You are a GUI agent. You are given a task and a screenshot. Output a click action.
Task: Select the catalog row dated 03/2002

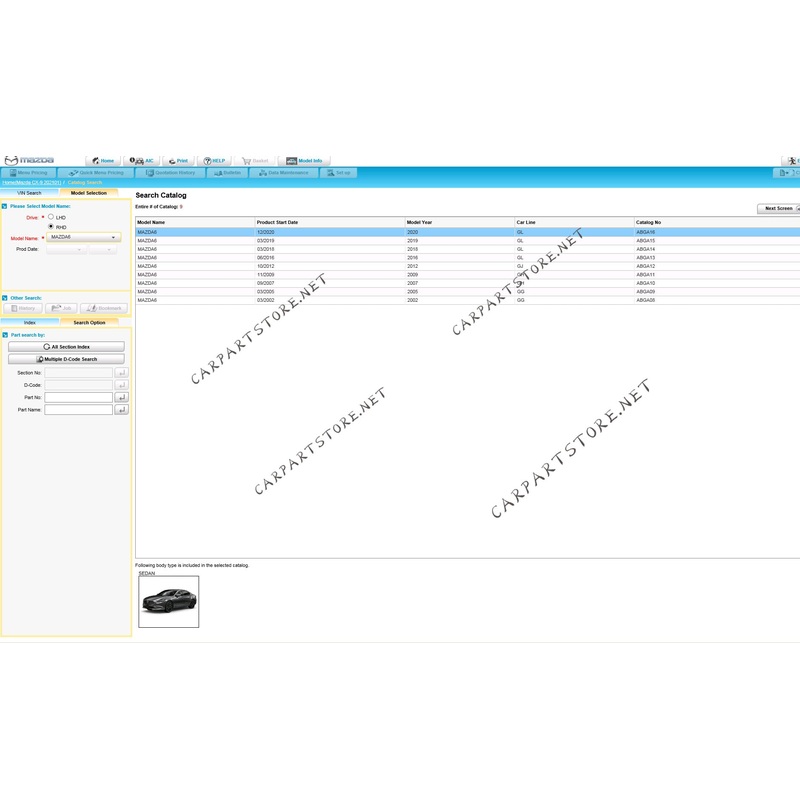(468, 301)
